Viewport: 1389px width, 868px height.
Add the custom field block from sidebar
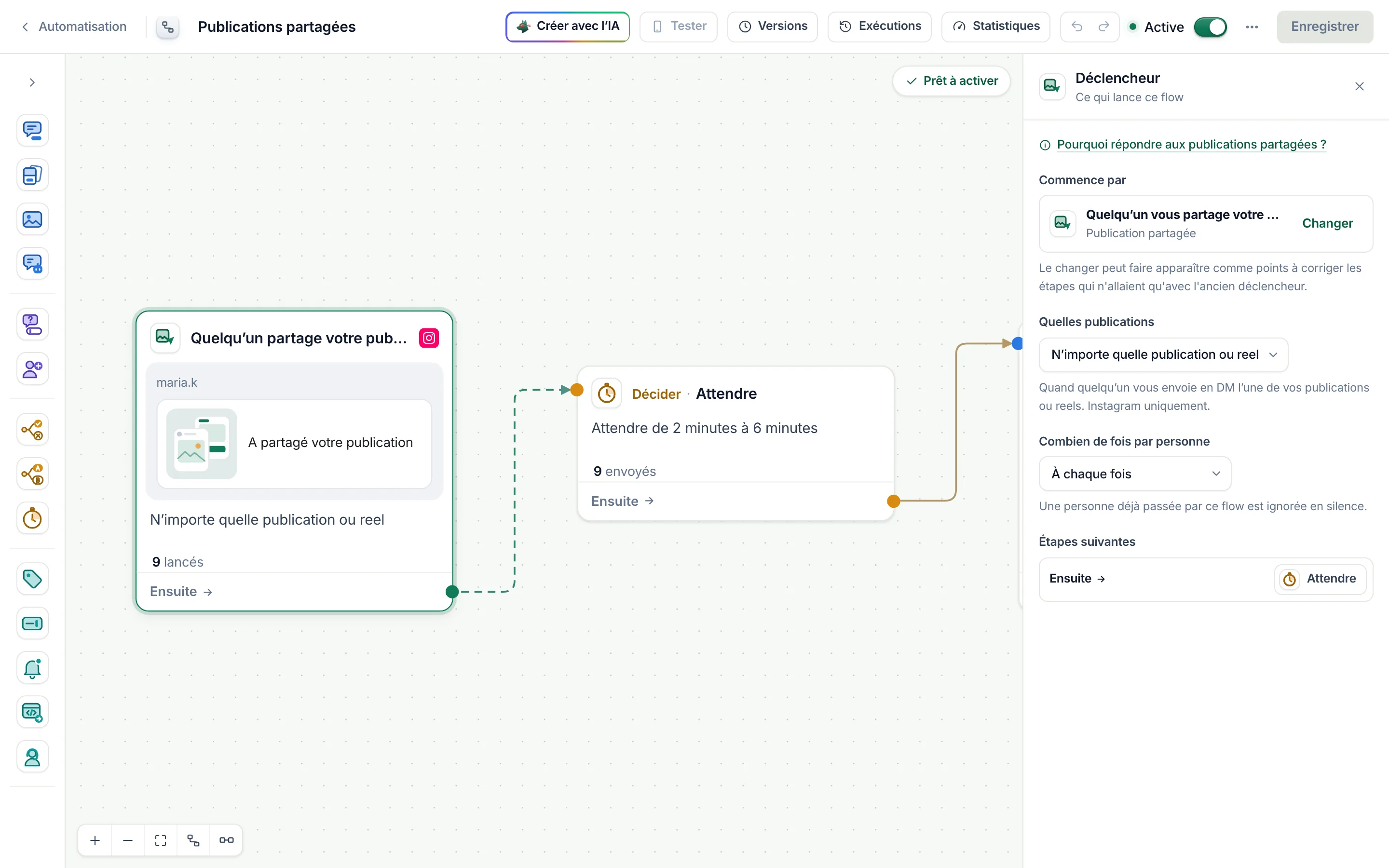32,624
